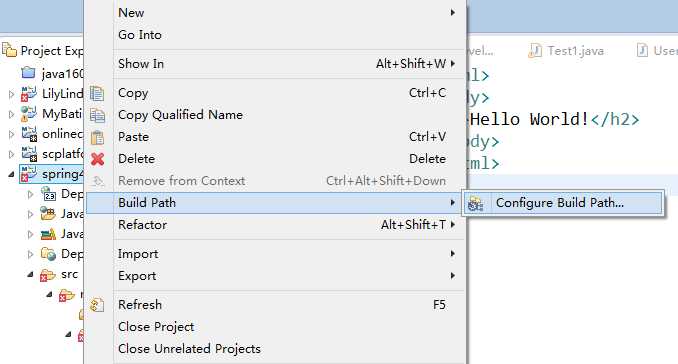Expand the Export submenu arrow
Image resolution: width=678 pixels, height=364 pixels.
click(x=453, y=275)
